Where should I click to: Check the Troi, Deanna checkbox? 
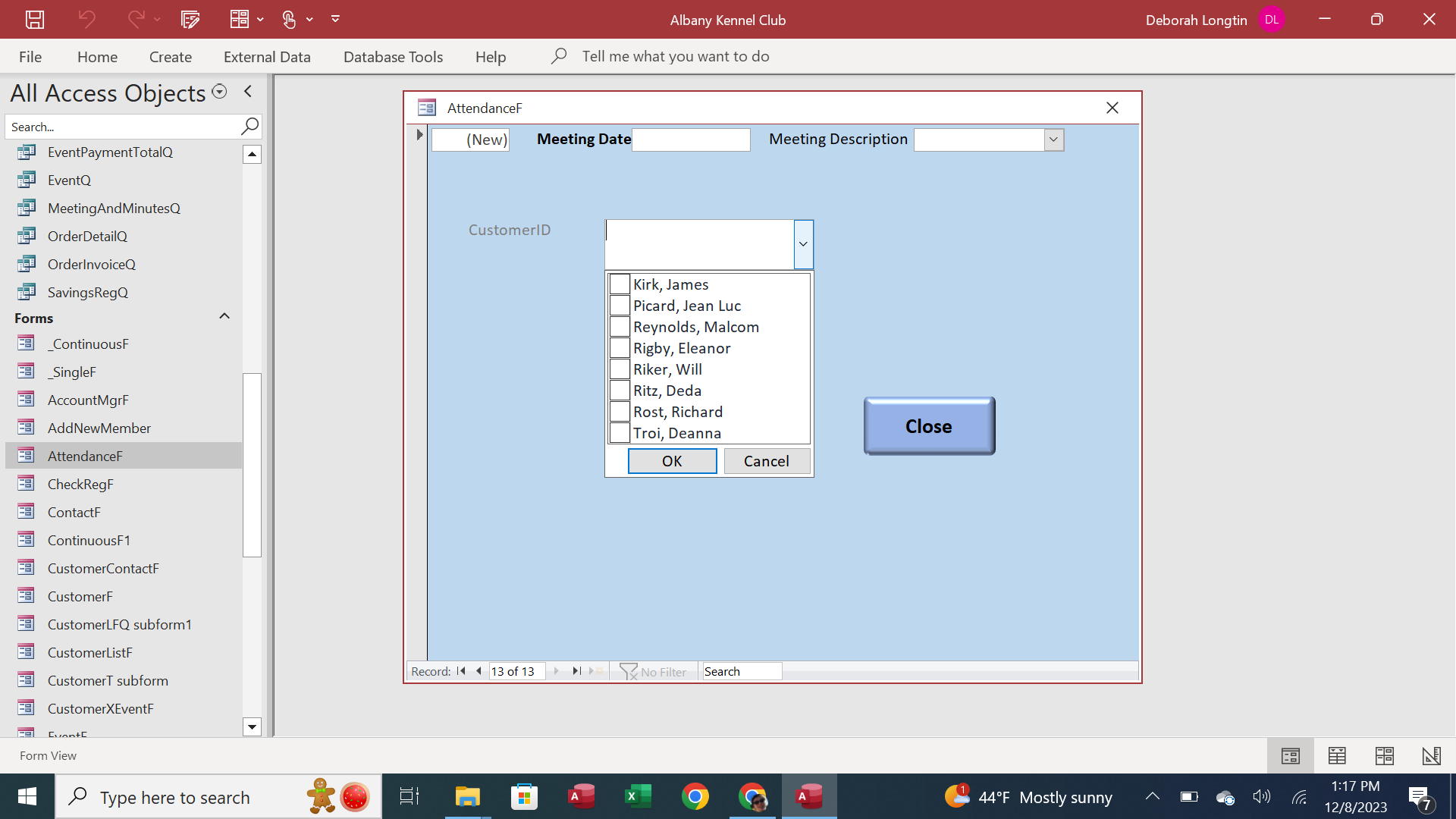620,433
